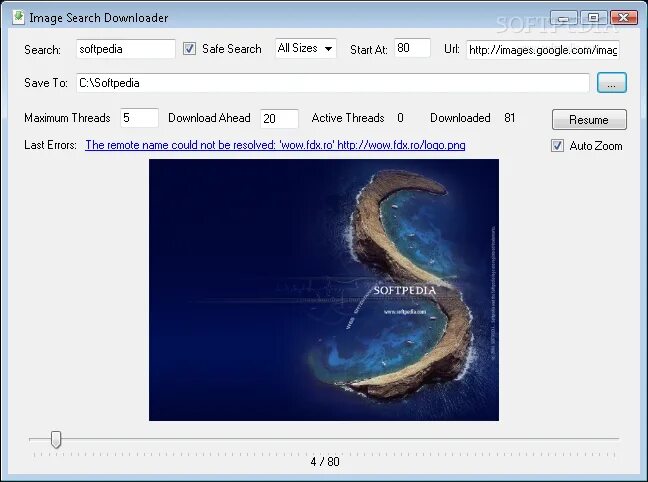648x482 pixels.
Task: Close the Image Search Downloader window
Action: pos(623,18)
